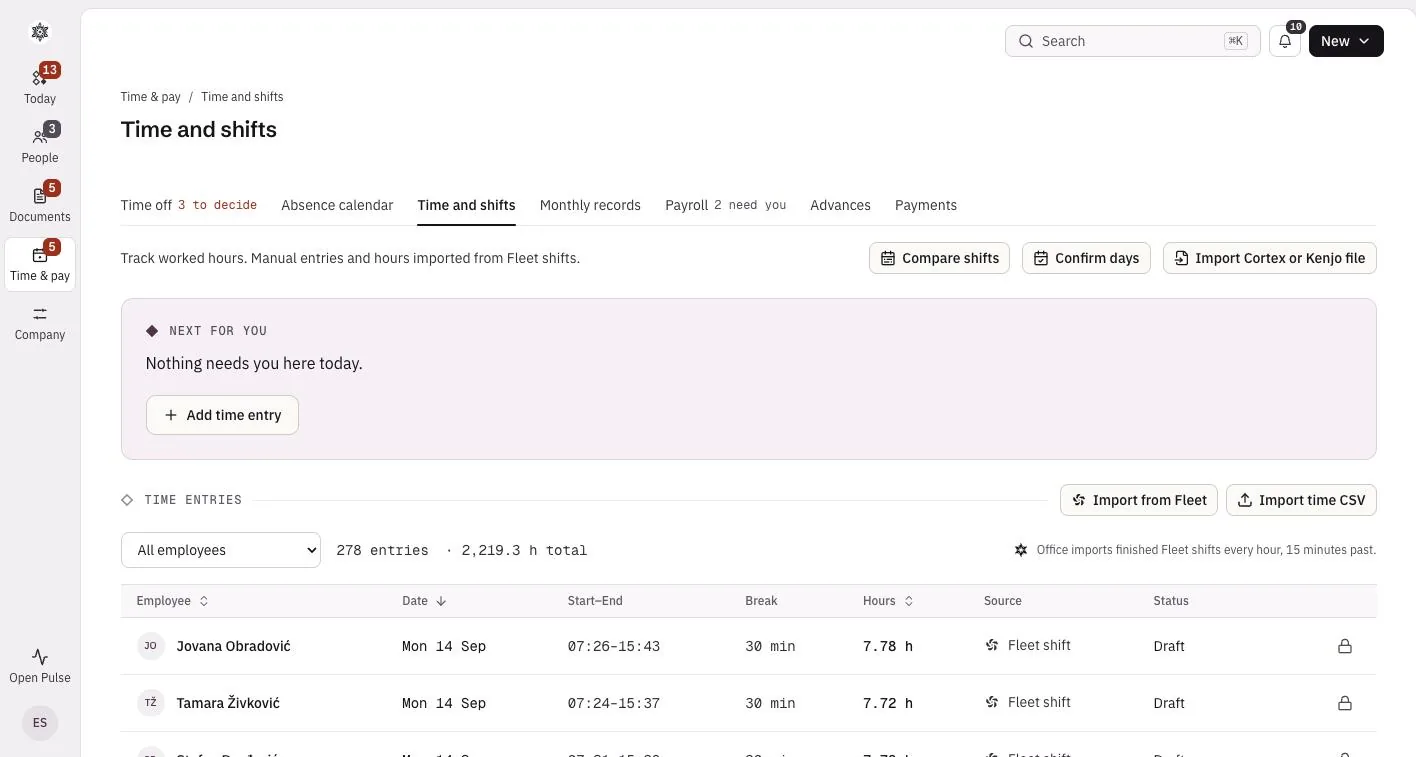This screenshot has height=757, width=1416.
Task: Sort table by Employee column
Action: 172,601
